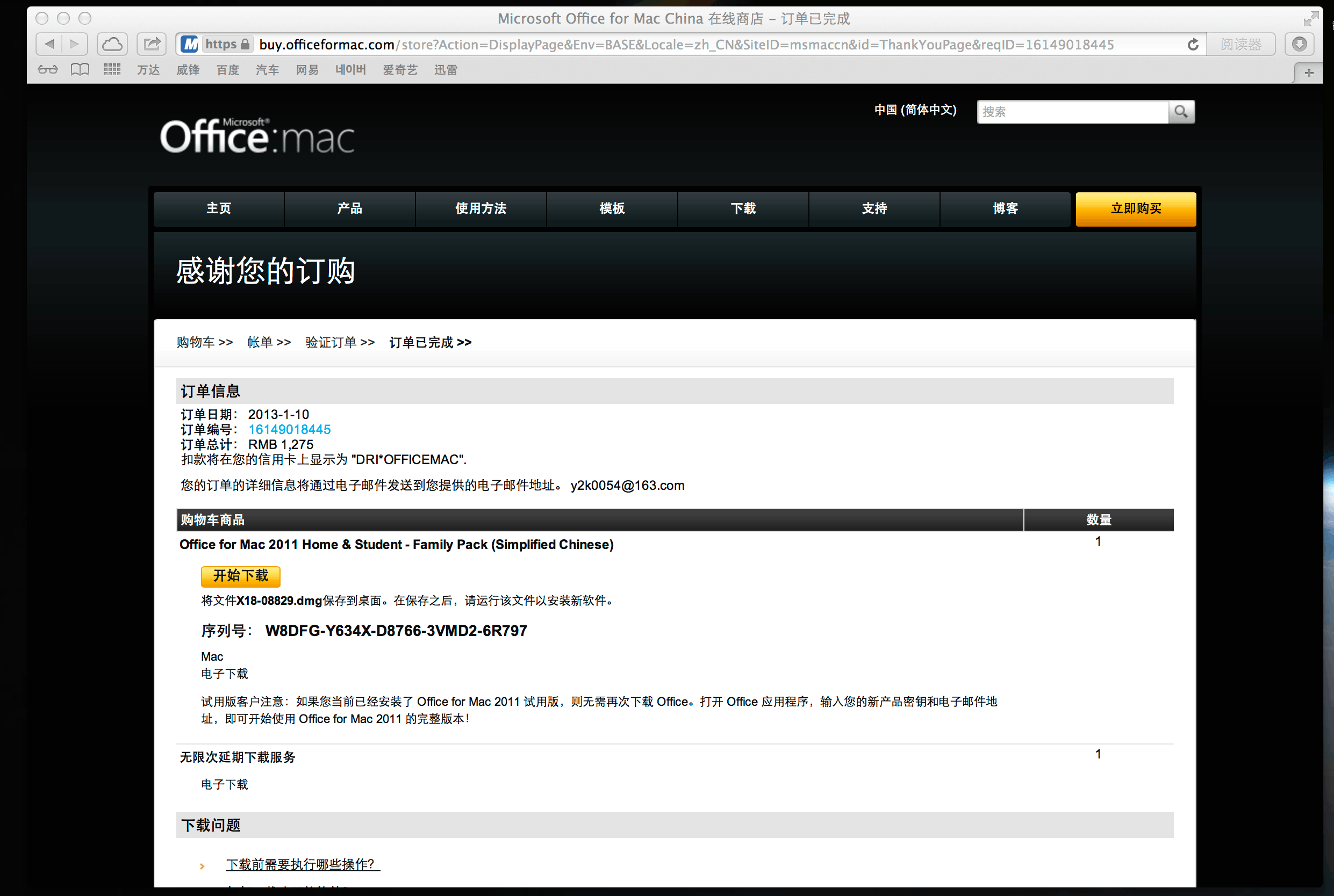Open order number 16149018445 link
The height and width of the screenshot is (896, 1334).
click(x=289, y=429)
